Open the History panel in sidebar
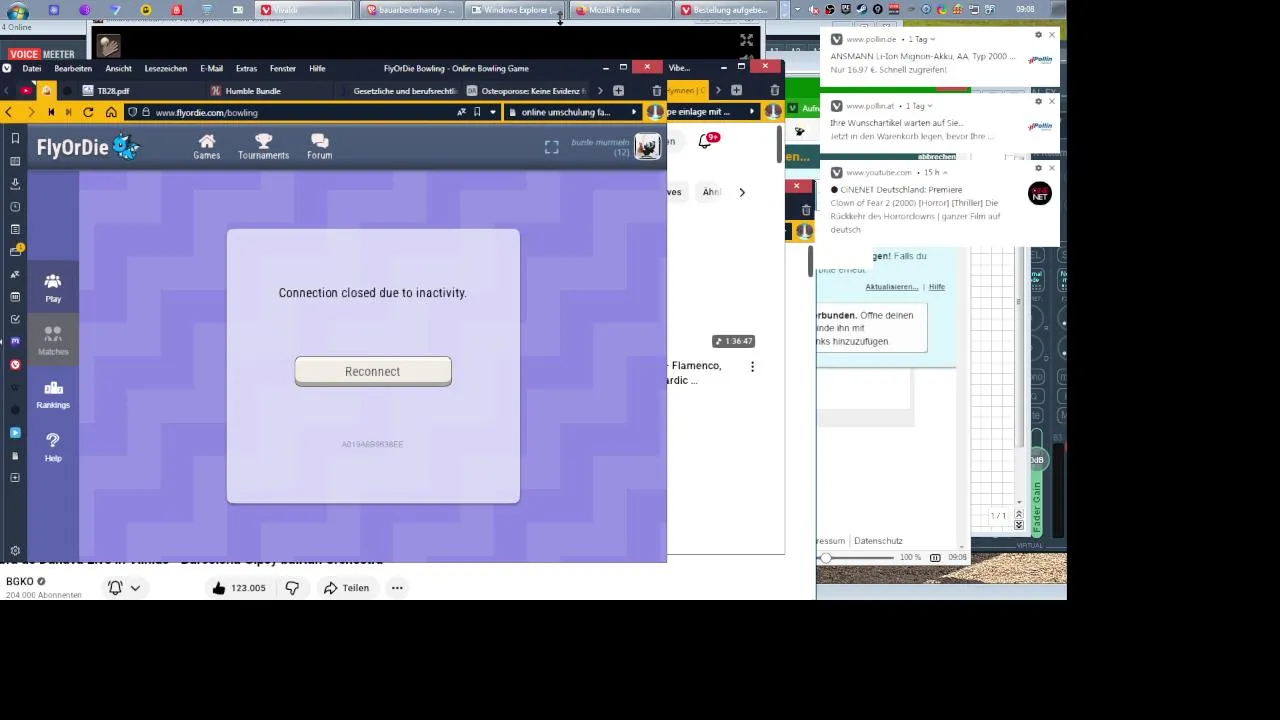Image resolution: width=1280 pixels, height=720 pixels. tap(15, 207)
